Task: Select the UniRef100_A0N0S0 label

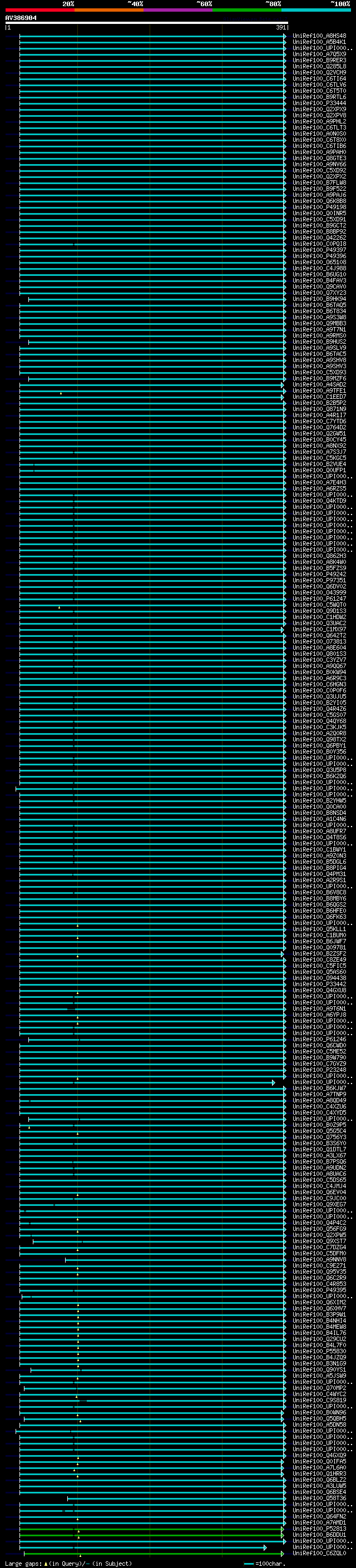Action: point(319,134)
